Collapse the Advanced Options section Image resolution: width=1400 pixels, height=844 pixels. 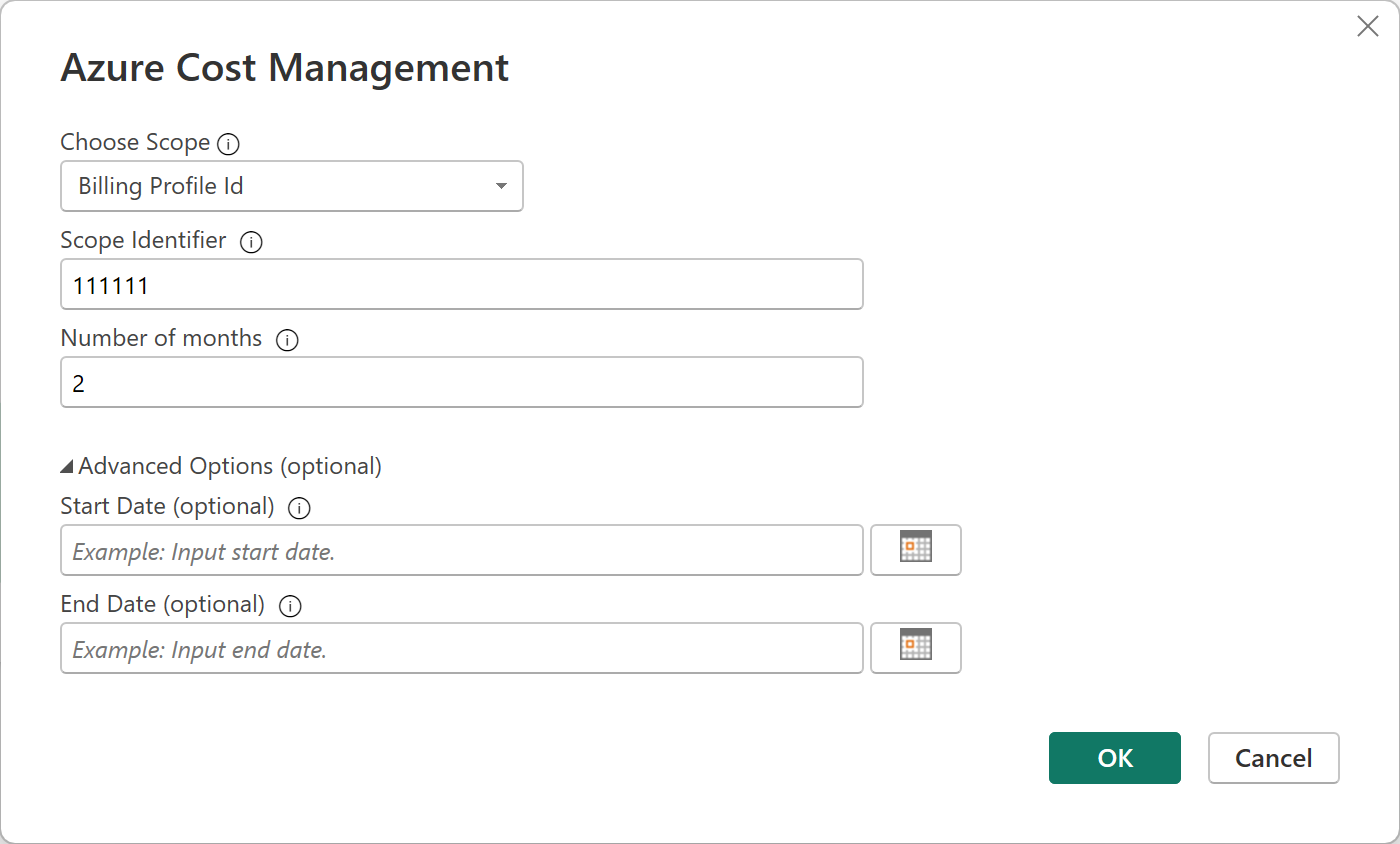tap(67, 465)
